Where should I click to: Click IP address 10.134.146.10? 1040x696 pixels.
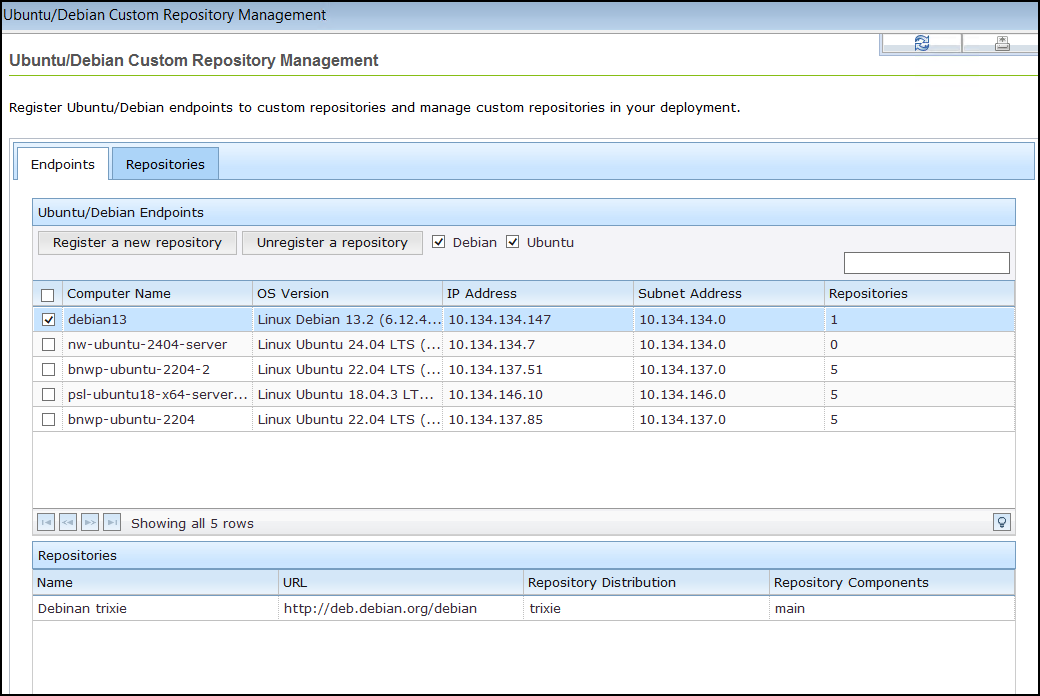coord(495,395)
